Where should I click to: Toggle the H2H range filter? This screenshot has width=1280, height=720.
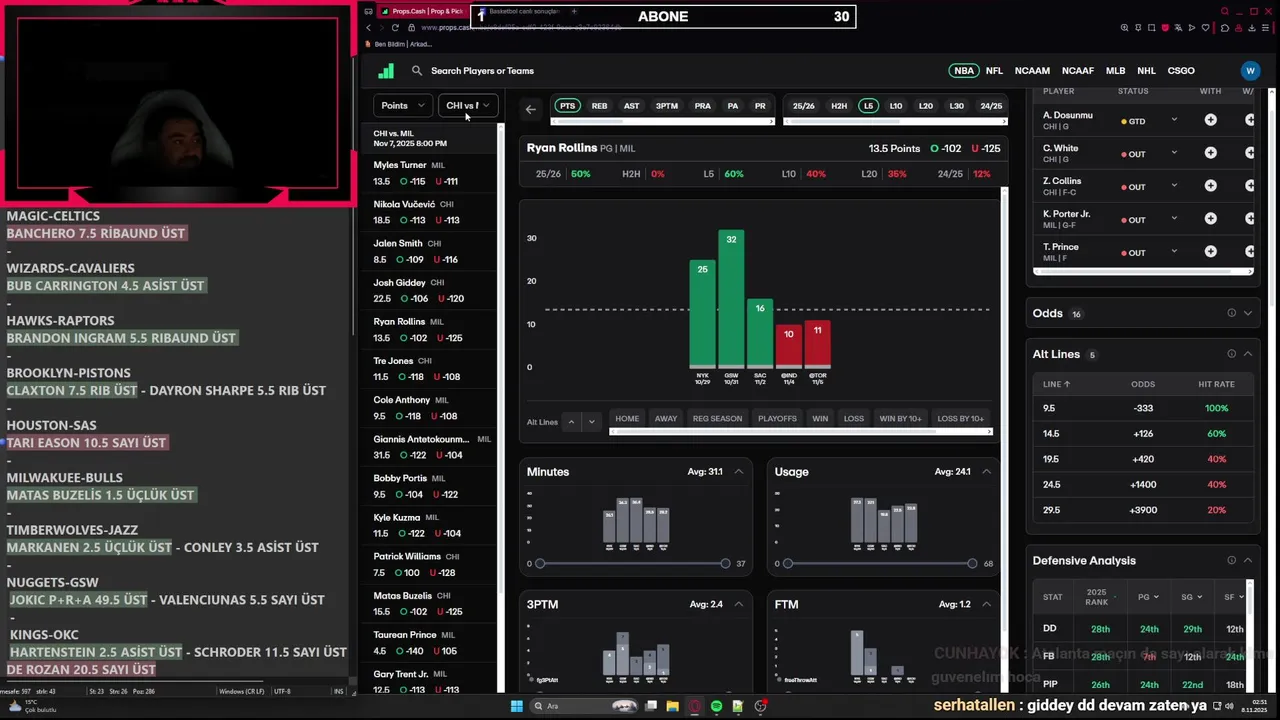[839, 106]
